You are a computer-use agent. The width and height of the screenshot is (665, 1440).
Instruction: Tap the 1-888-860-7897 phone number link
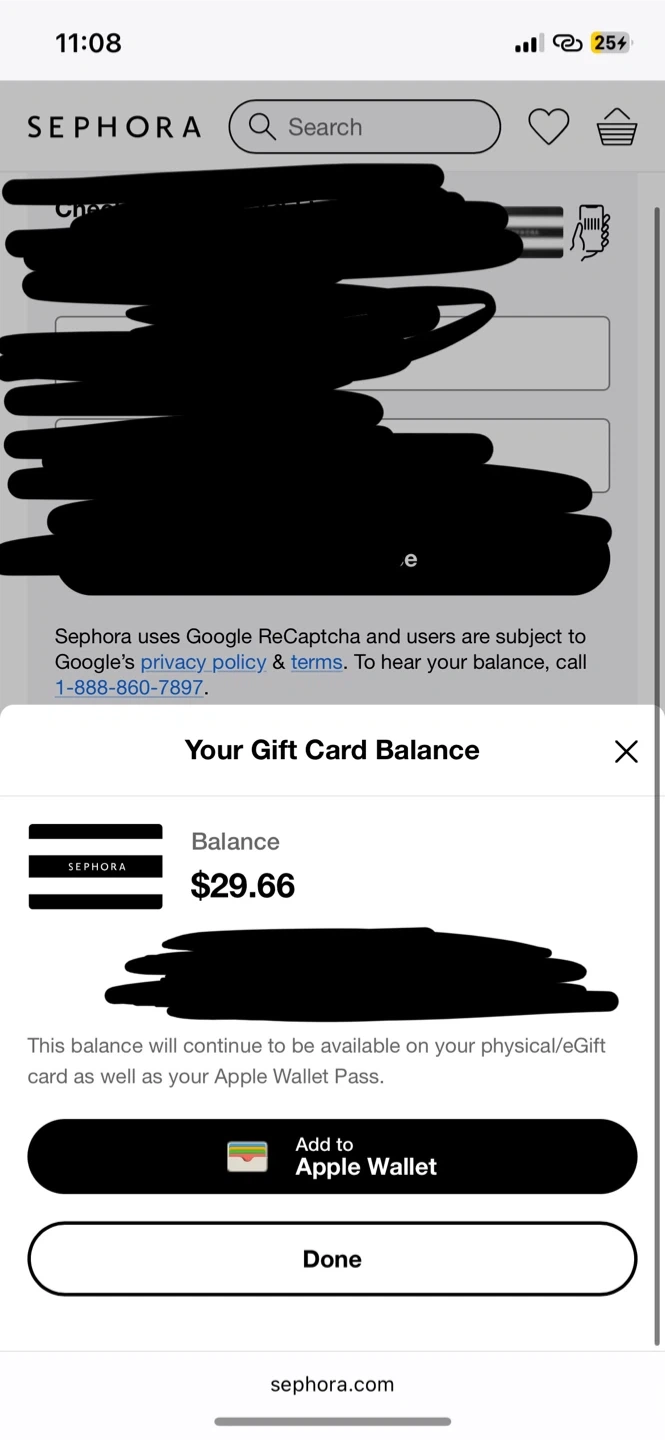pos(129,688)
